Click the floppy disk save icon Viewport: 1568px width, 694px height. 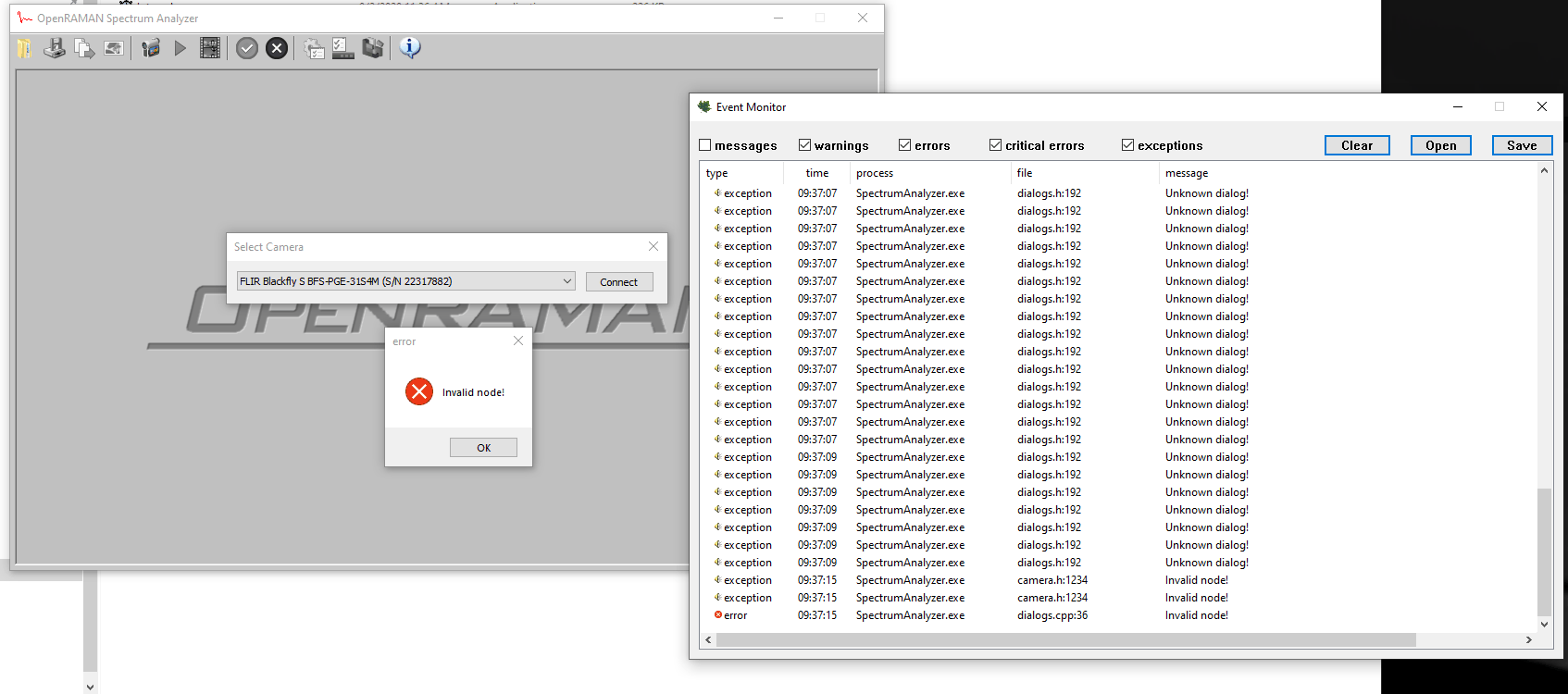55,48
